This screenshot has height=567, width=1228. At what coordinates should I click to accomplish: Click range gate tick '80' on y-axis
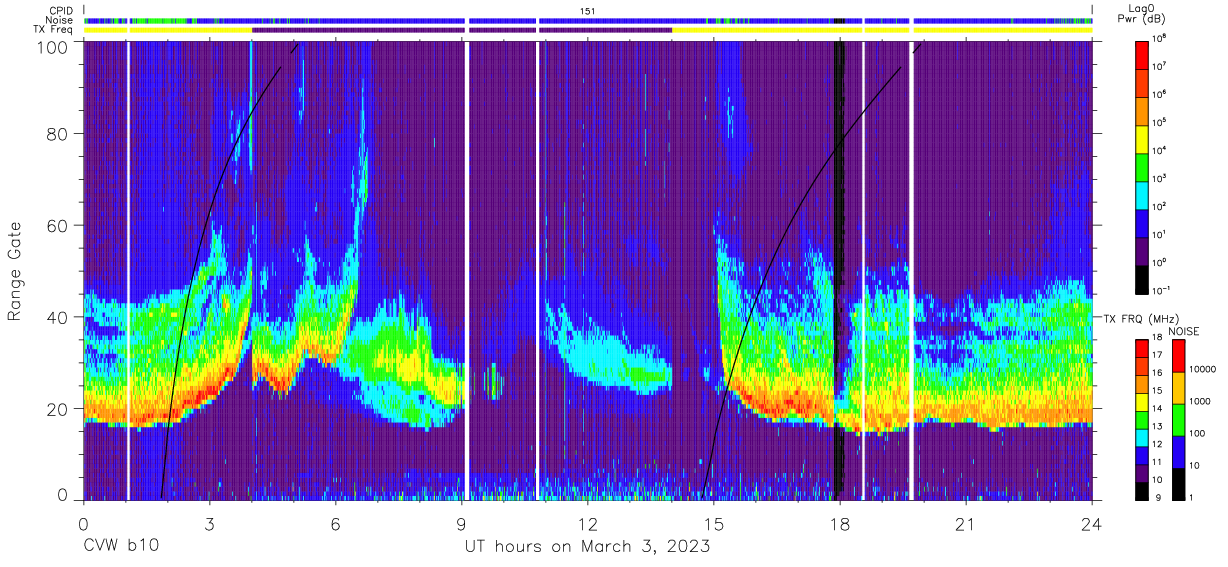coord(56,134)
